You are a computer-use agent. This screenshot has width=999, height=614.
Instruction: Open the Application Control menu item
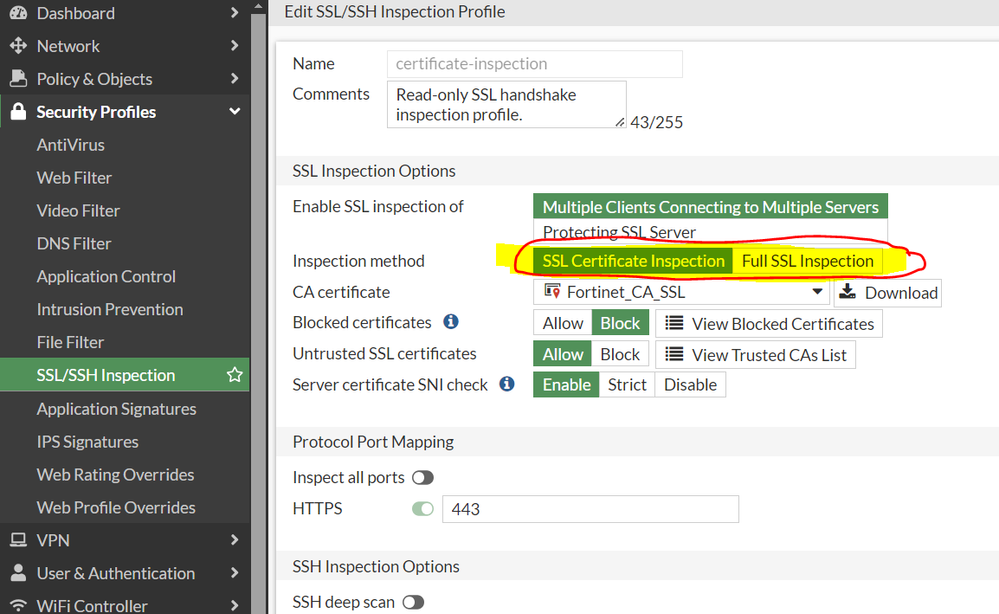coord(106,276)
